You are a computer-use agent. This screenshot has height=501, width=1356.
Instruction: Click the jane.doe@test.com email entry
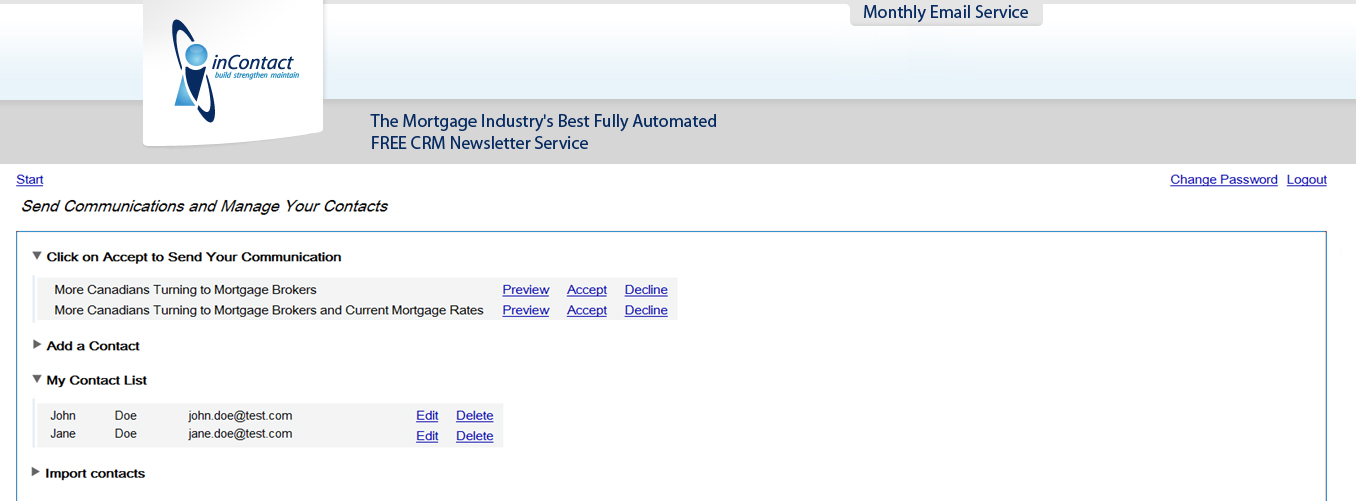pos(240,434)
